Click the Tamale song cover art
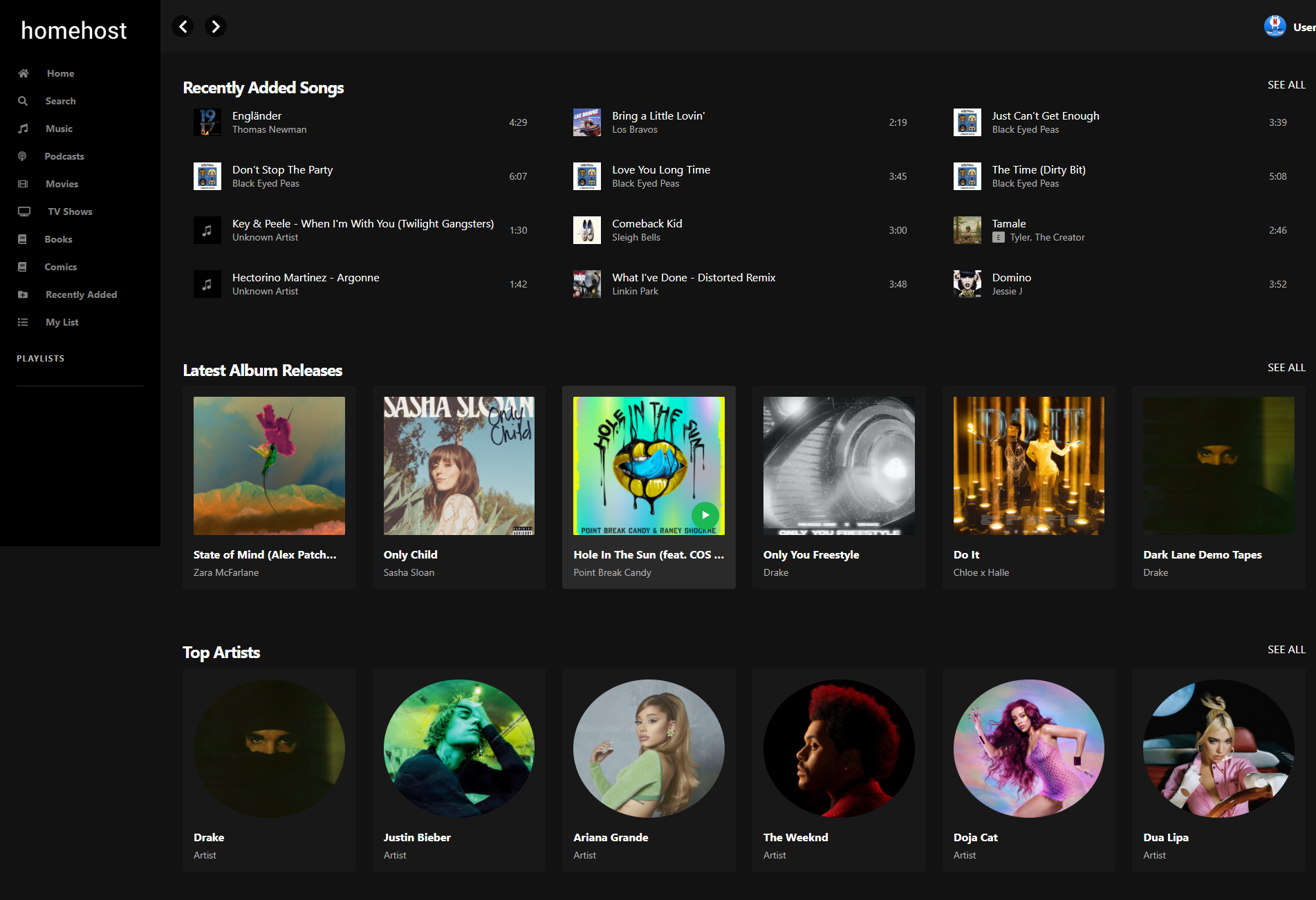Viewport: 1316px width, 900px height. (x=967, y=230)
